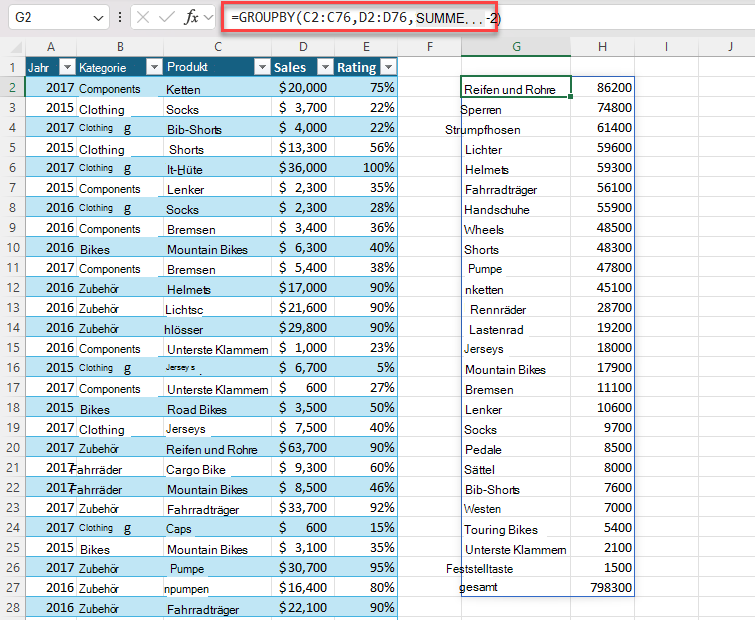The image size is (755, 620).
Task: Click the 'Wheels' result cell
Action: (516, 229)
